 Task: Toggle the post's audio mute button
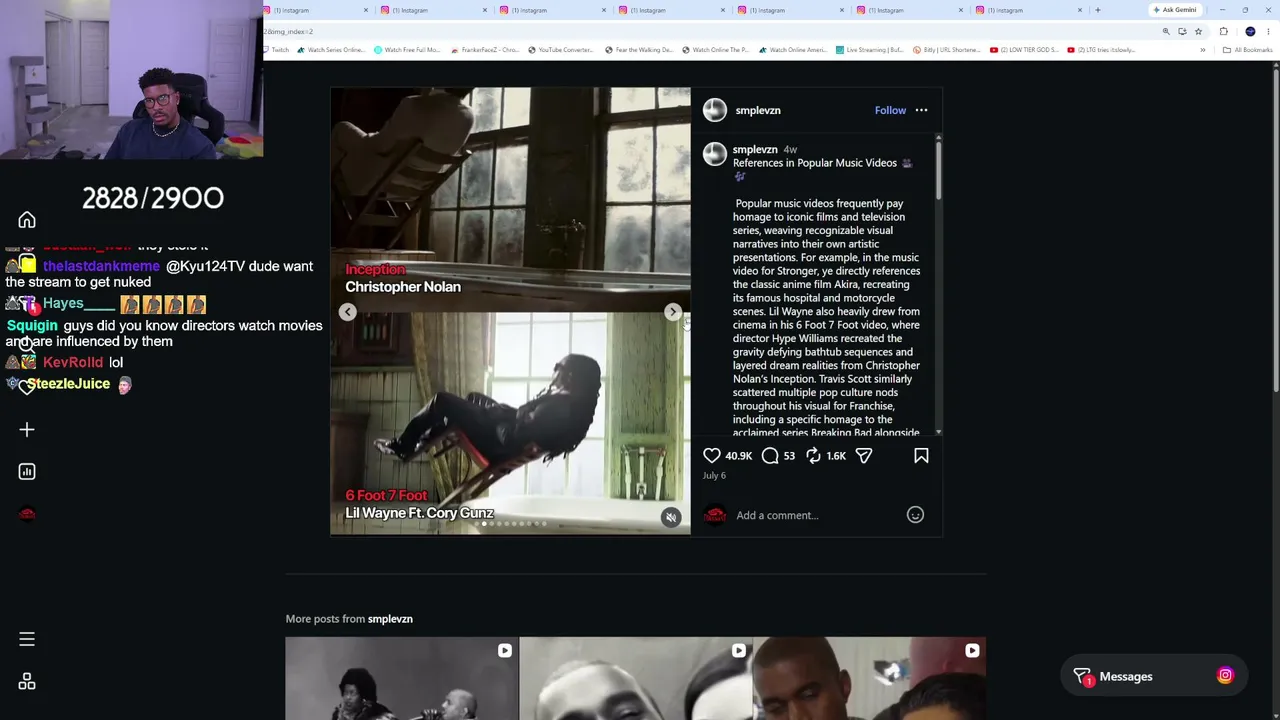671,517
